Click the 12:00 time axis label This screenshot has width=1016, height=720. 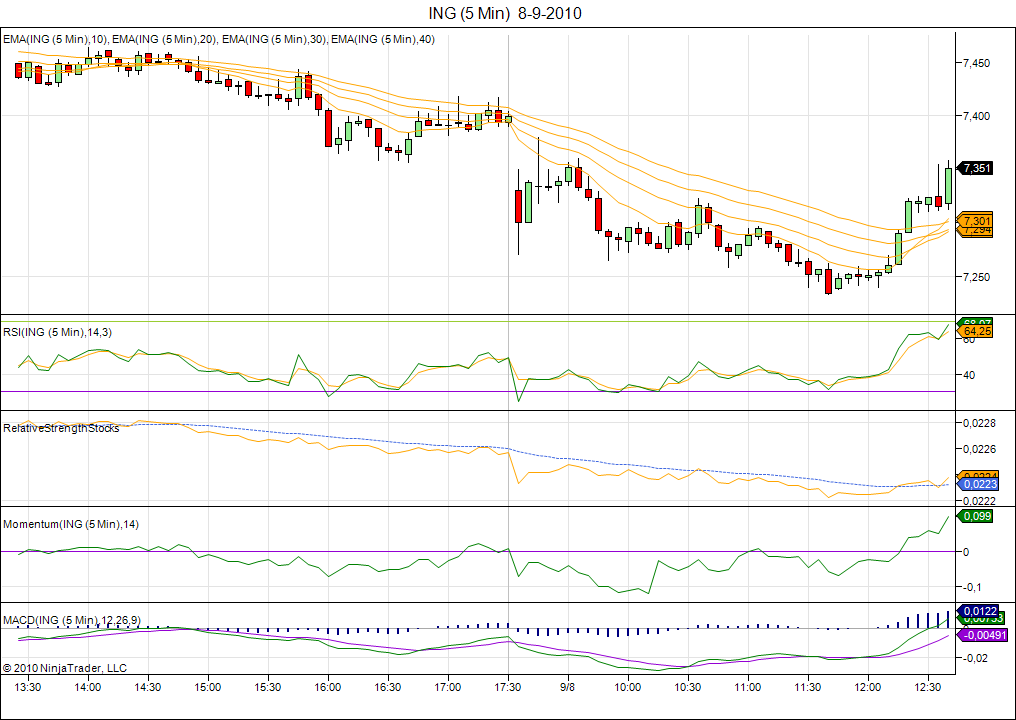pos(868,686)
